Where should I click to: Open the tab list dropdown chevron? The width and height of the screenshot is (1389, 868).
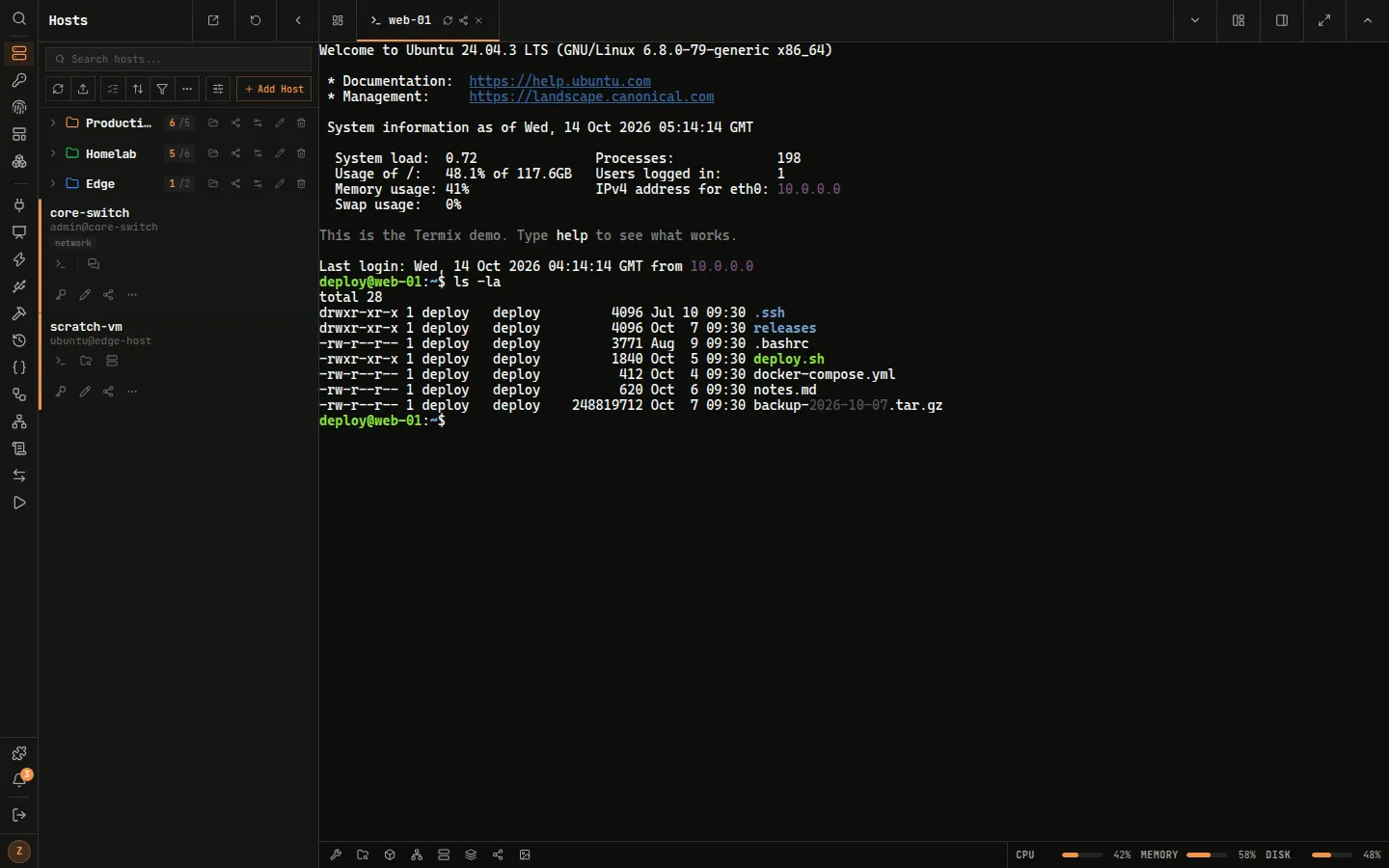(x=1195, y=20)
